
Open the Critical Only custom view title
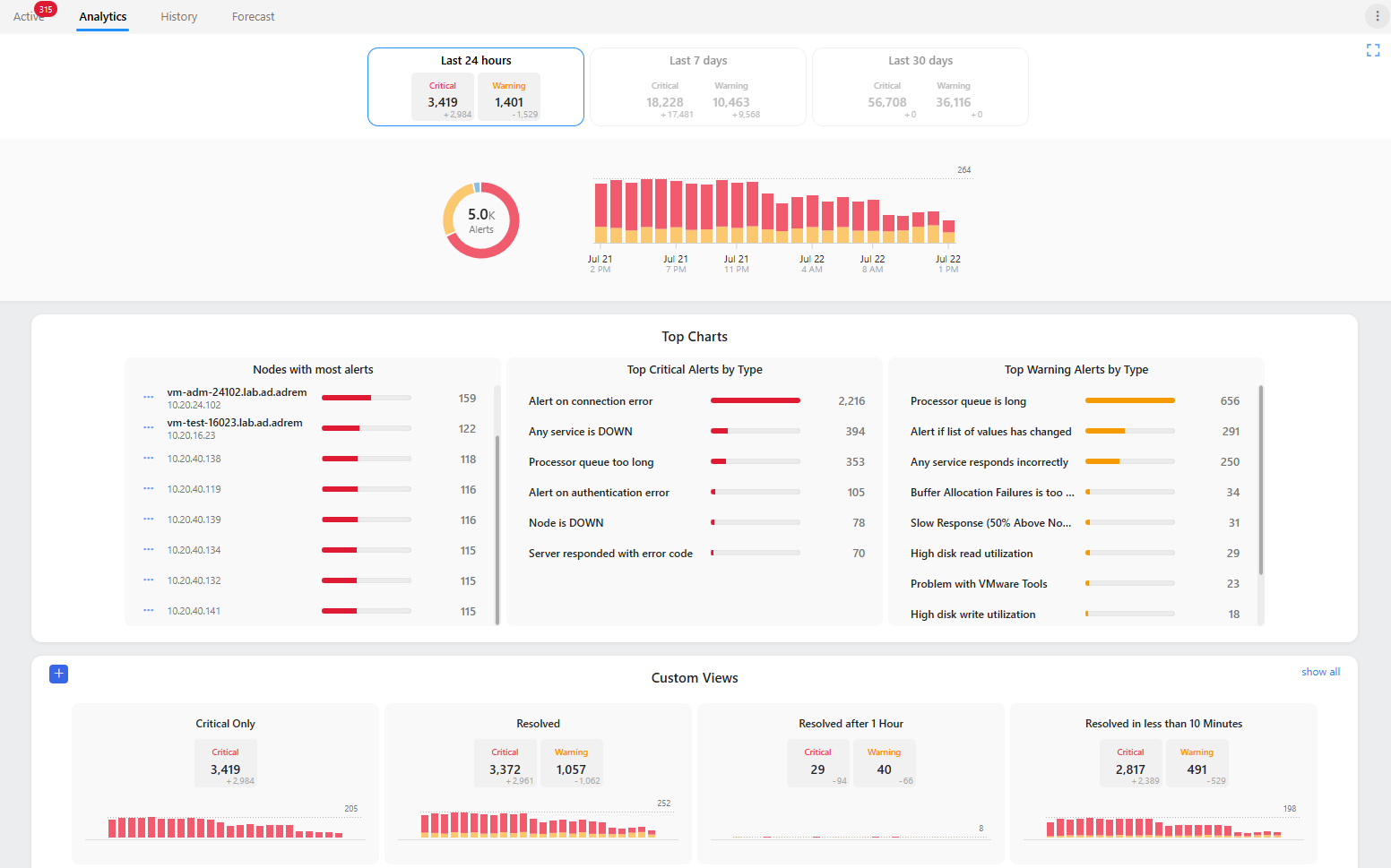tap(225, 724)
